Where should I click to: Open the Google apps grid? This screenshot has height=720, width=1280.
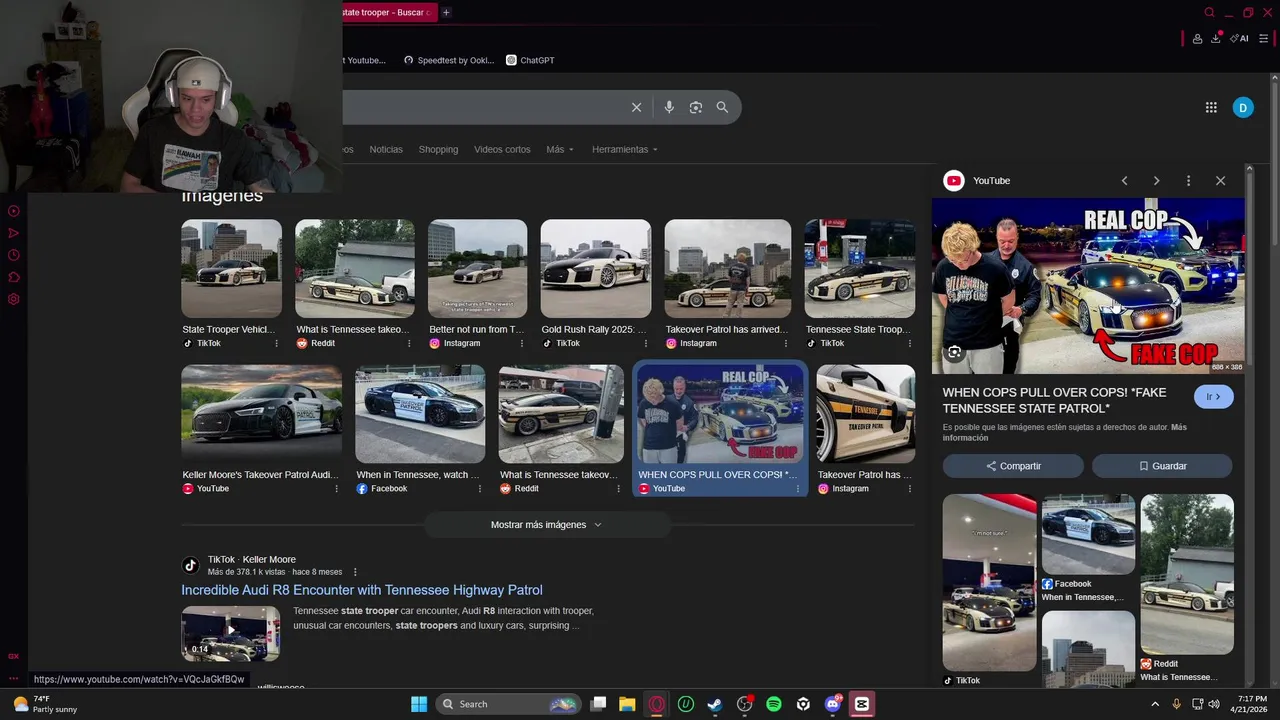tap(1211, 108)
